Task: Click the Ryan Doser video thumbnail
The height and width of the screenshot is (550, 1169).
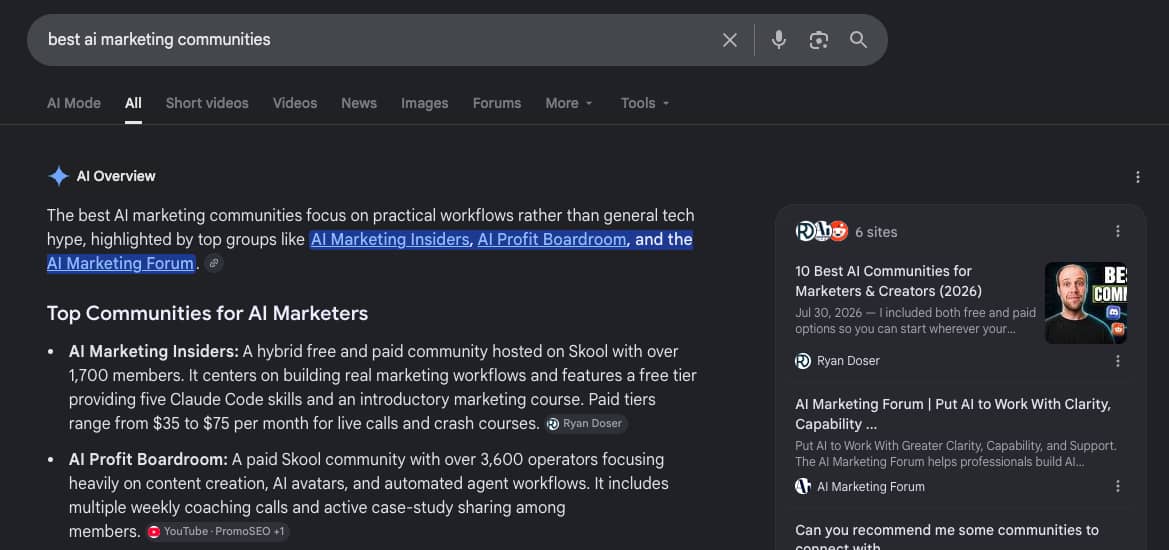Action: (1086, 303)
